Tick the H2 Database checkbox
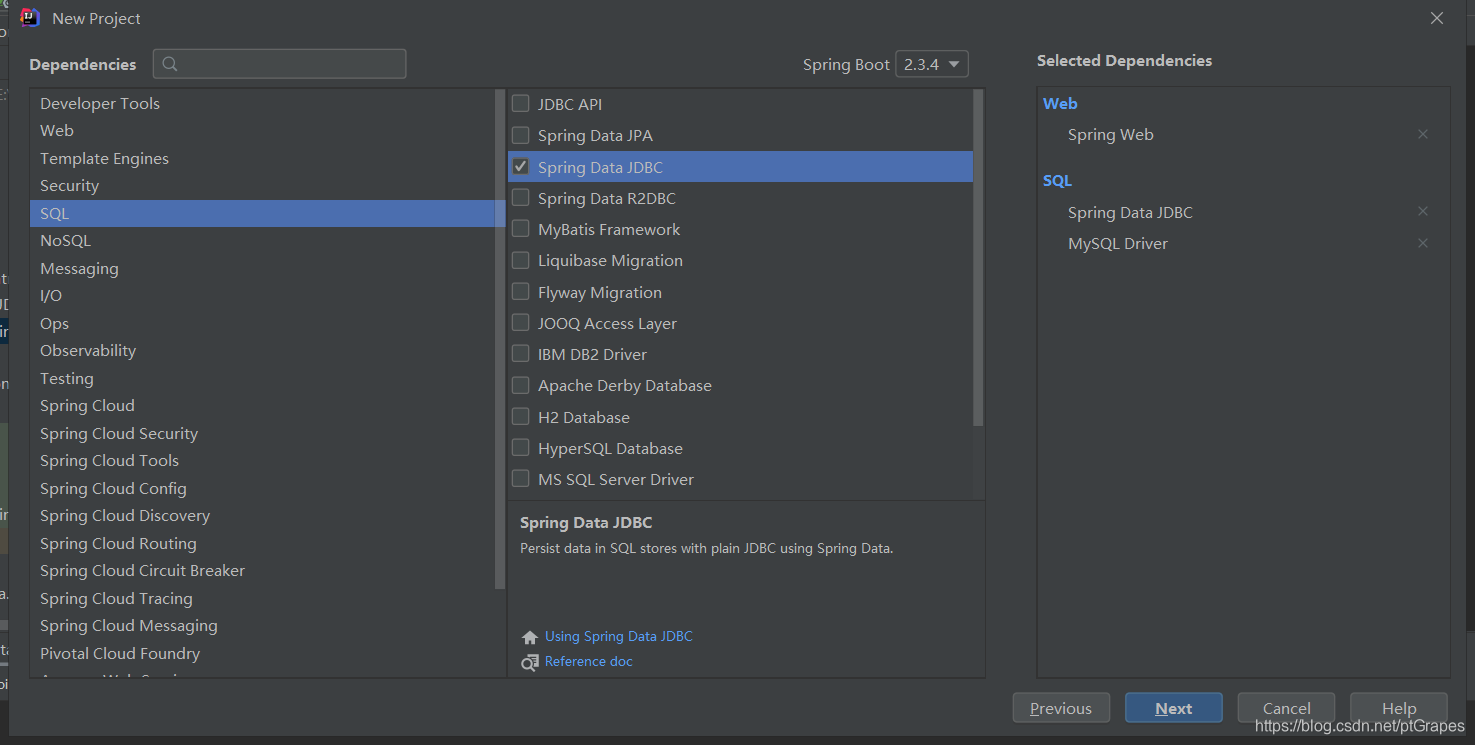This screenshot has height=745, width=1475. coord(520,417)
